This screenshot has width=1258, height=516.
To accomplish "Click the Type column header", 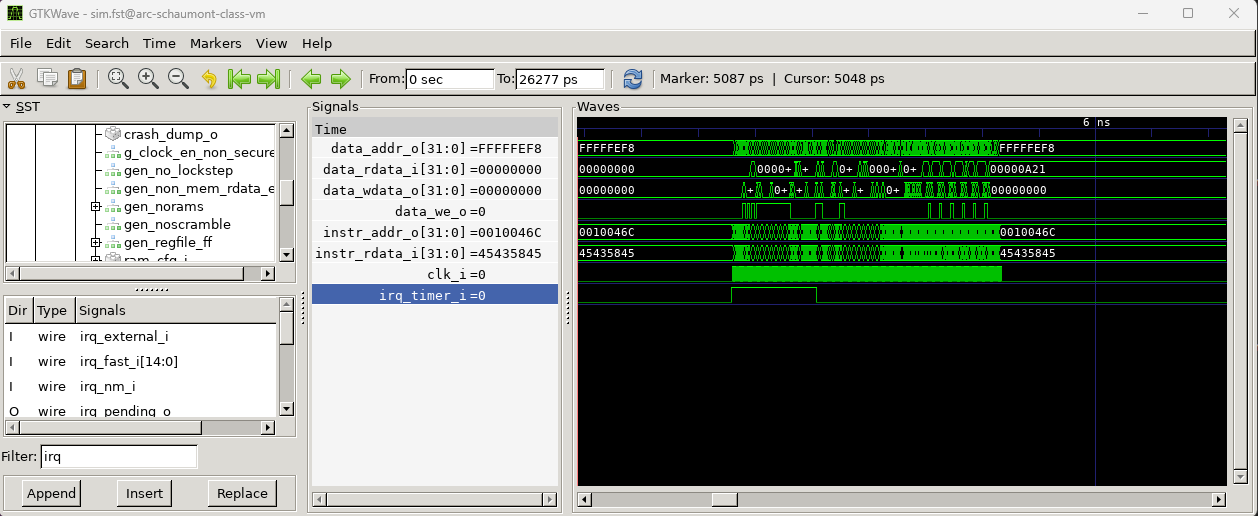I will 53,311.
